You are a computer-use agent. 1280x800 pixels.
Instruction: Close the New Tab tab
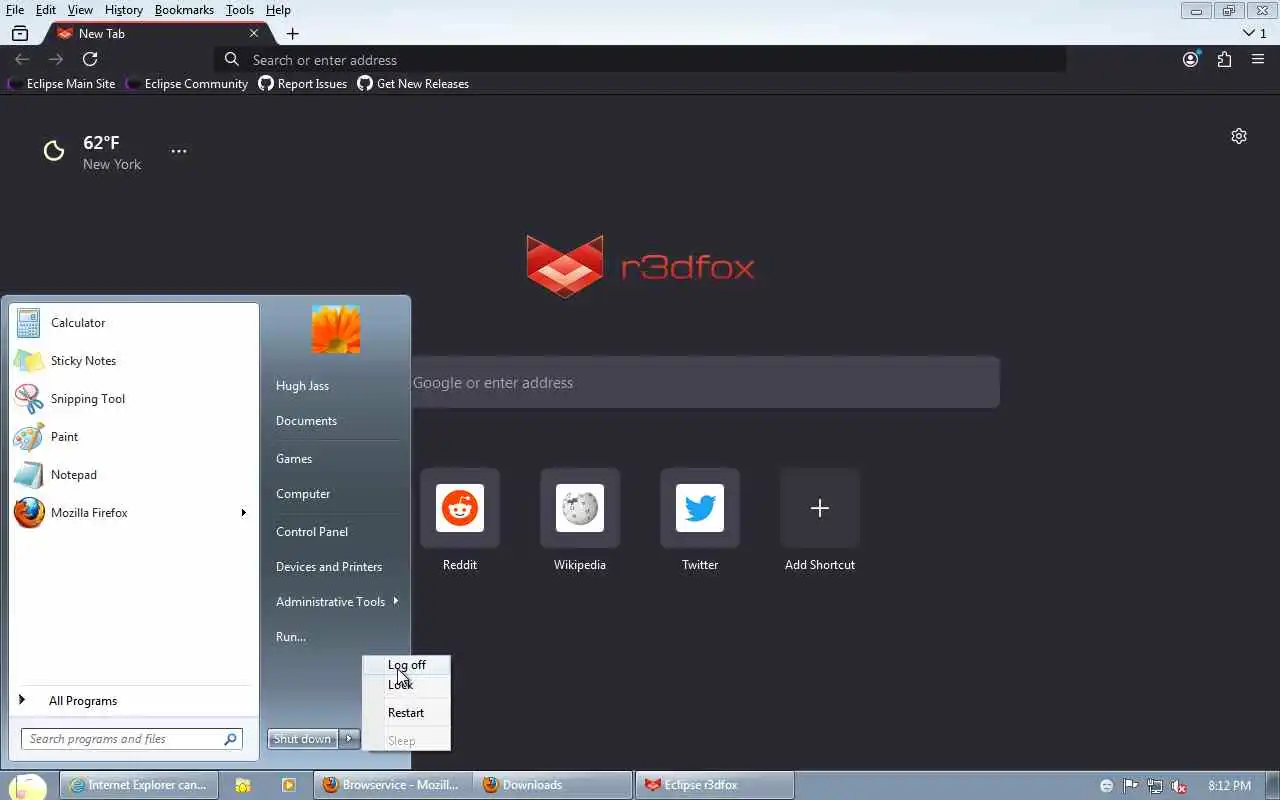click(x=254, y=34)
